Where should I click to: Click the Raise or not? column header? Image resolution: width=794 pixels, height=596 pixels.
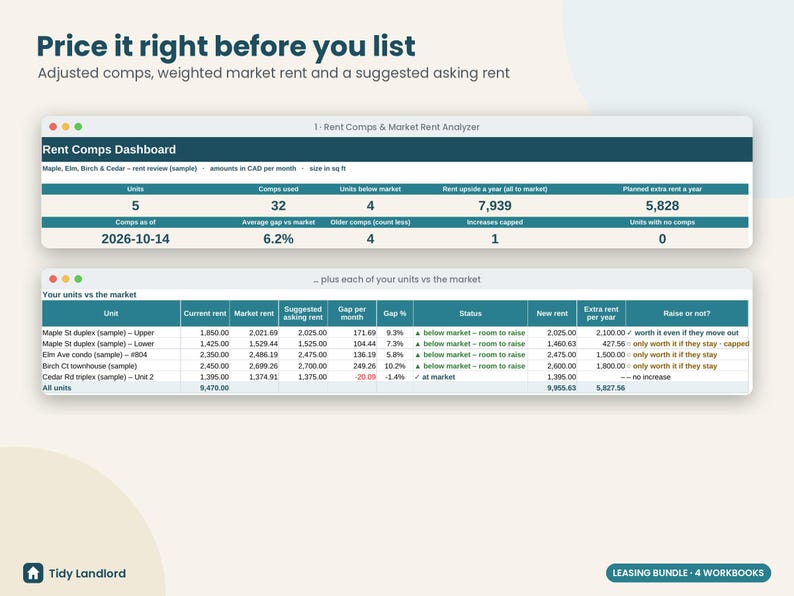(687, 313)
